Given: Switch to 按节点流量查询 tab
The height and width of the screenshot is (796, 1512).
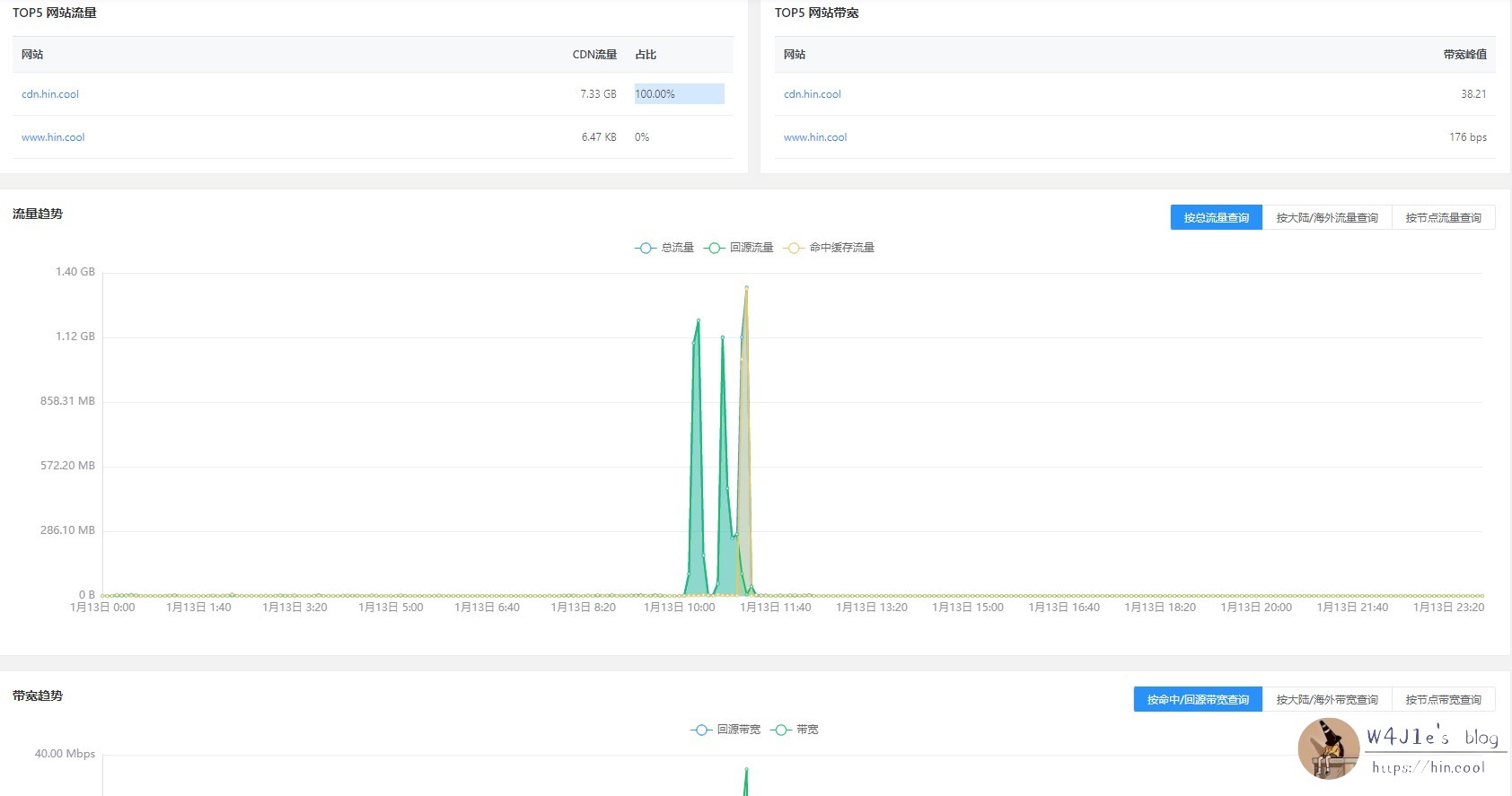Looking at the screenshot, I should [1443, 218].
